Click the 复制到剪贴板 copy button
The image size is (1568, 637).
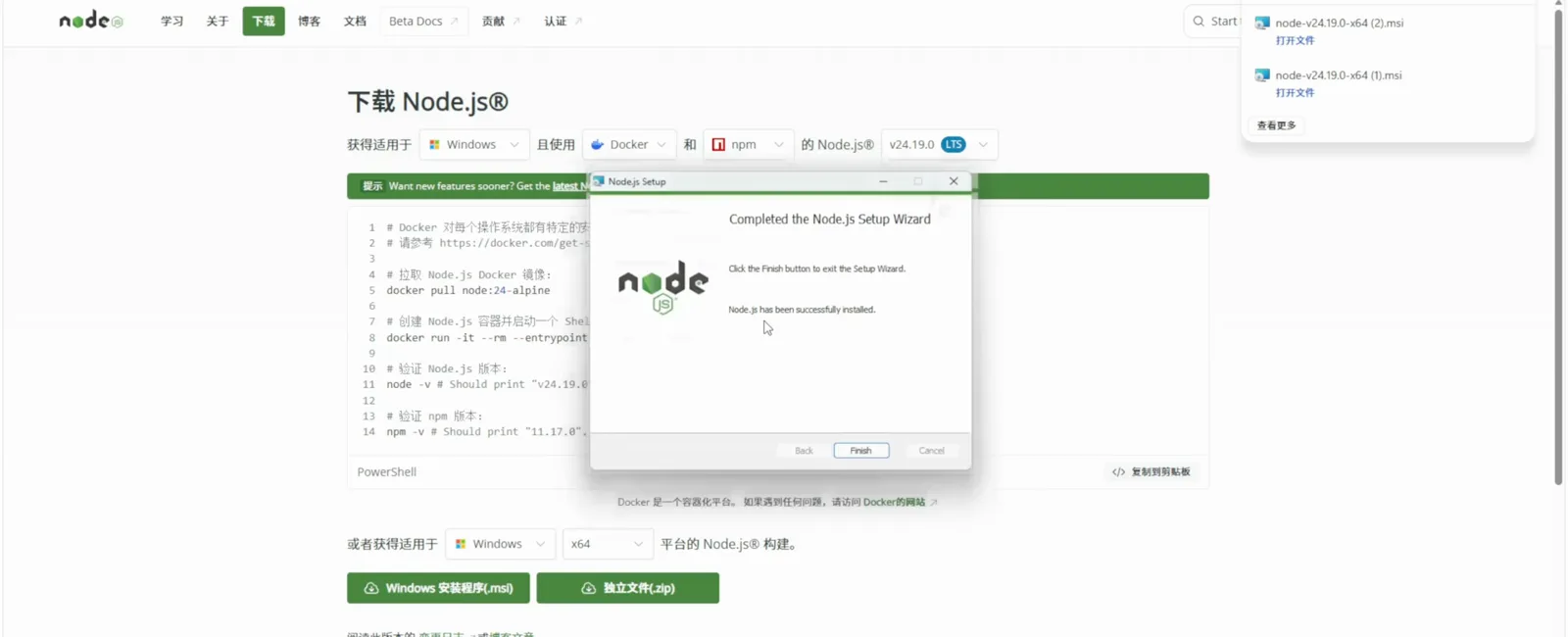pyautogui.click(x=1151, y=471)
